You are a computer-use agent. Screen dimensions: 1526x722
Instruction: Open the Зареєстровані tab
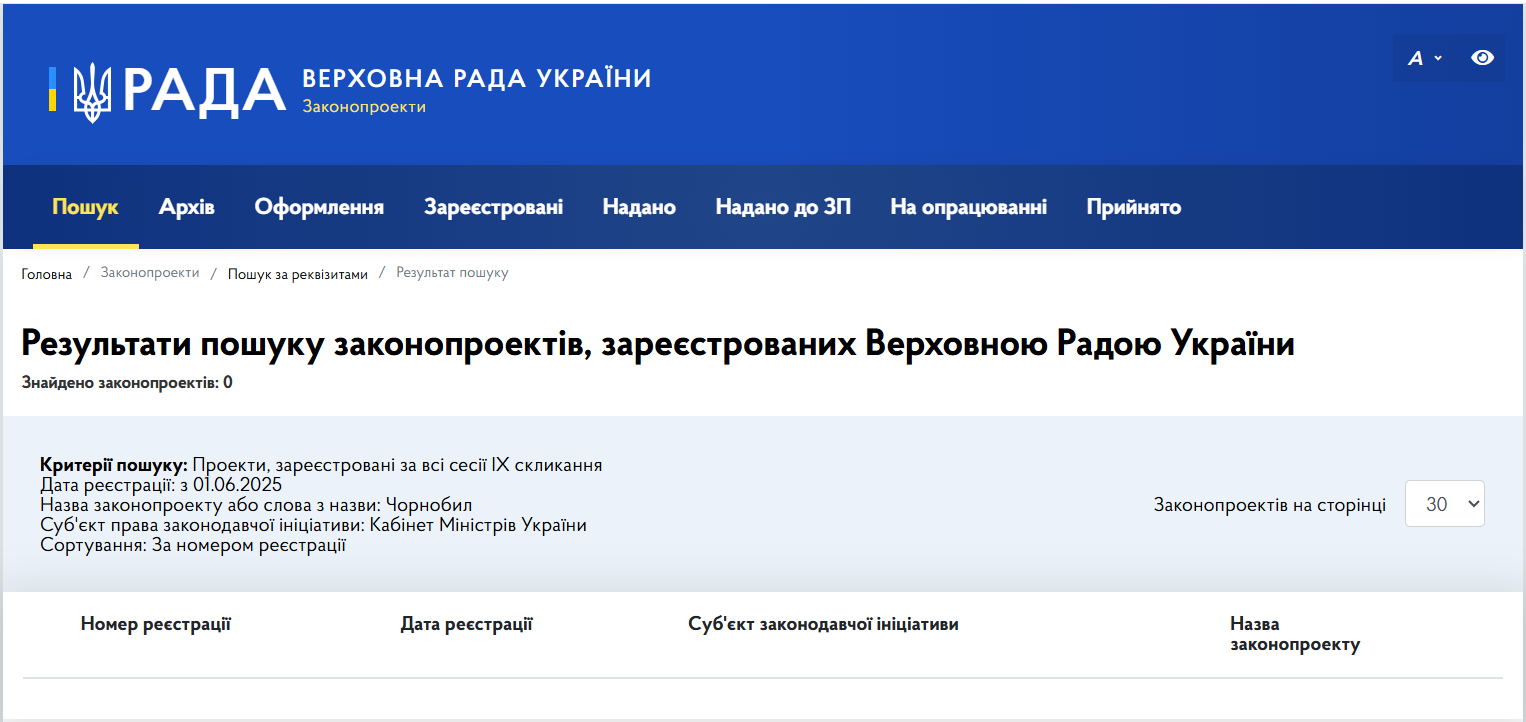(x=493, y=207)
